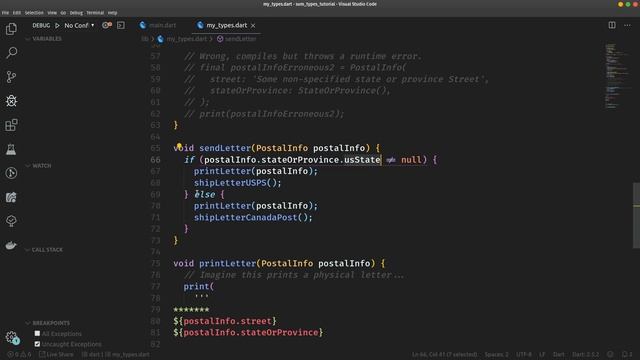Click shipLetterUSPS() call on line 68
Image resolution: width=640 pixels, height=360 pixels.
pyautogui.click(x=238, y=183)
